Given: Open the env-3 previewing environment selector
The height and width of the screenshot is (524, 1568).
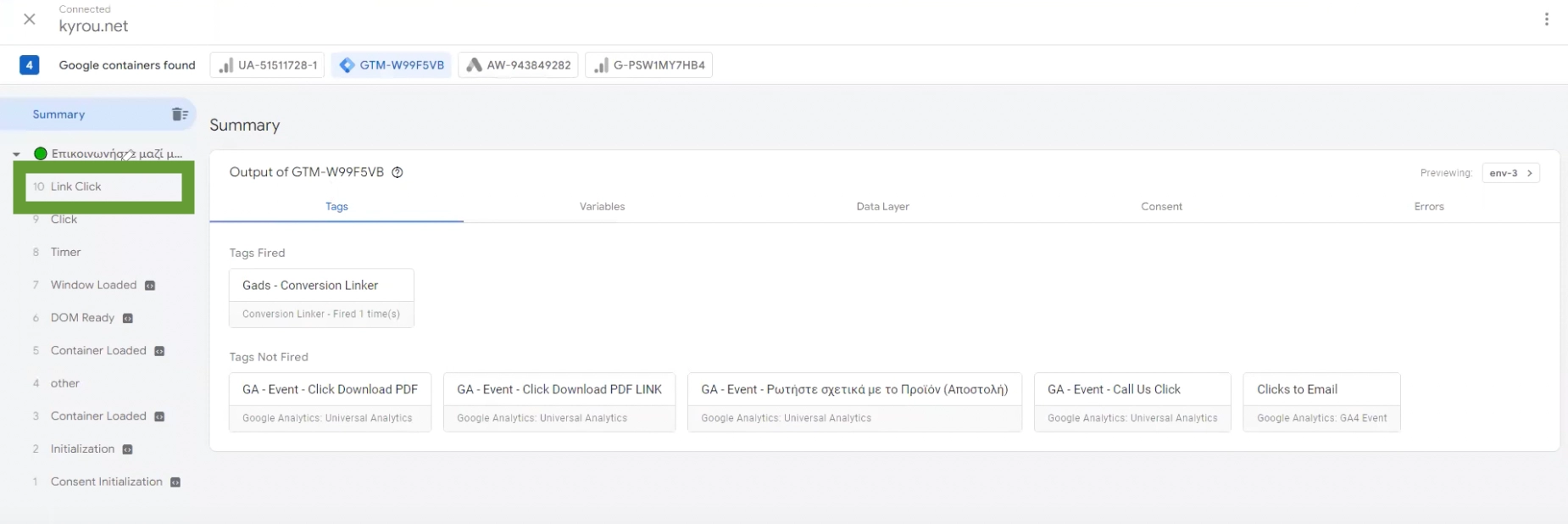Looking at the screenshot, I should click(x=1511, y=173).
